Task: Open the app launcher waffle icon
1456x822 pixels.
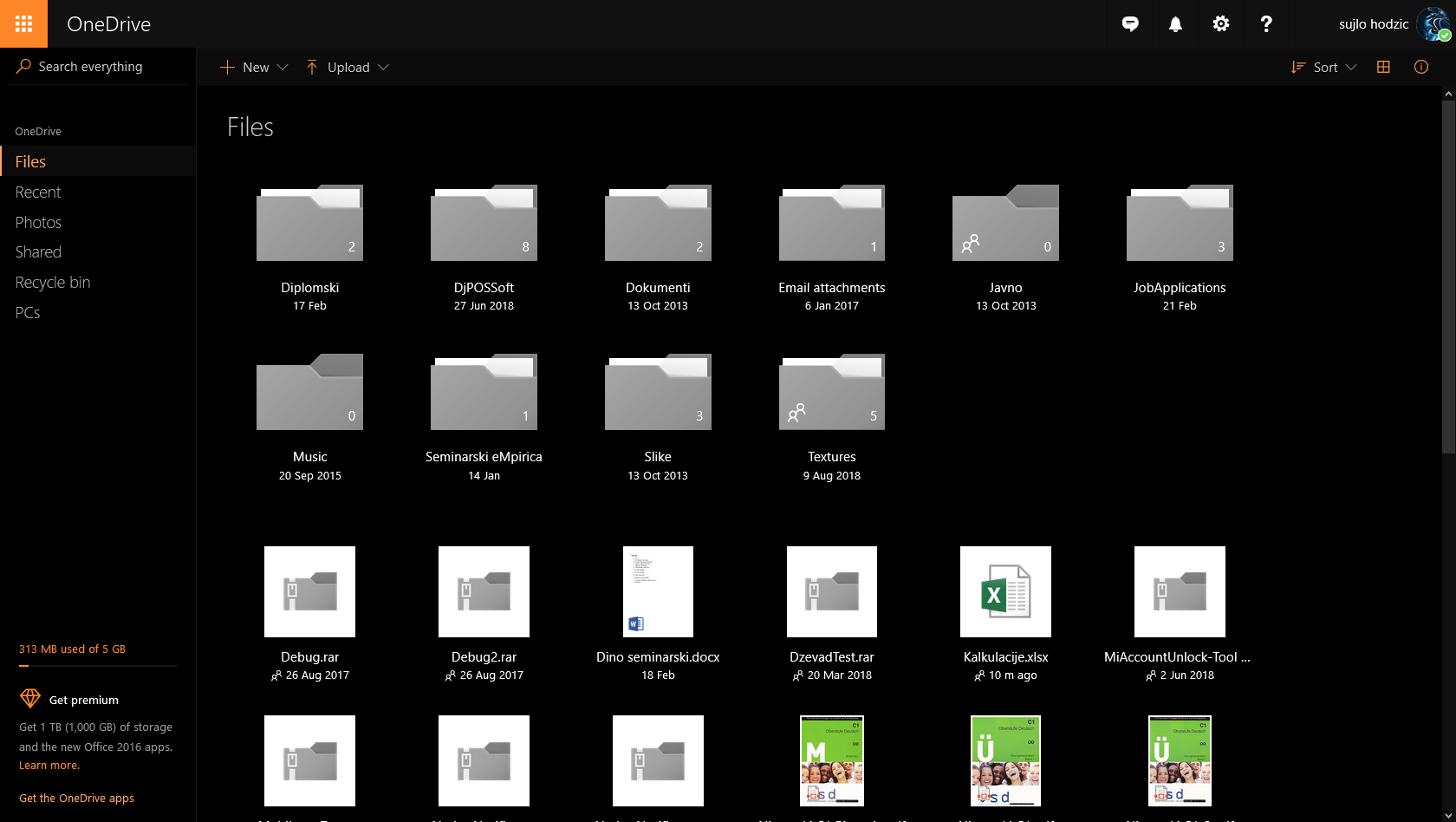Action: pos(23,23)
